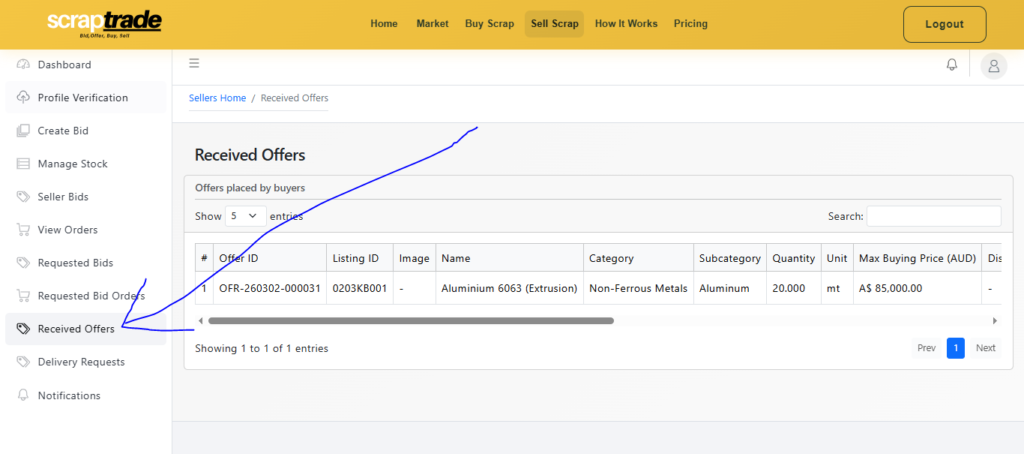Image resolution: width=1024 pixels, height=454 pixels.
Task: Click the Next pagination button
Action: pos(985,348)
